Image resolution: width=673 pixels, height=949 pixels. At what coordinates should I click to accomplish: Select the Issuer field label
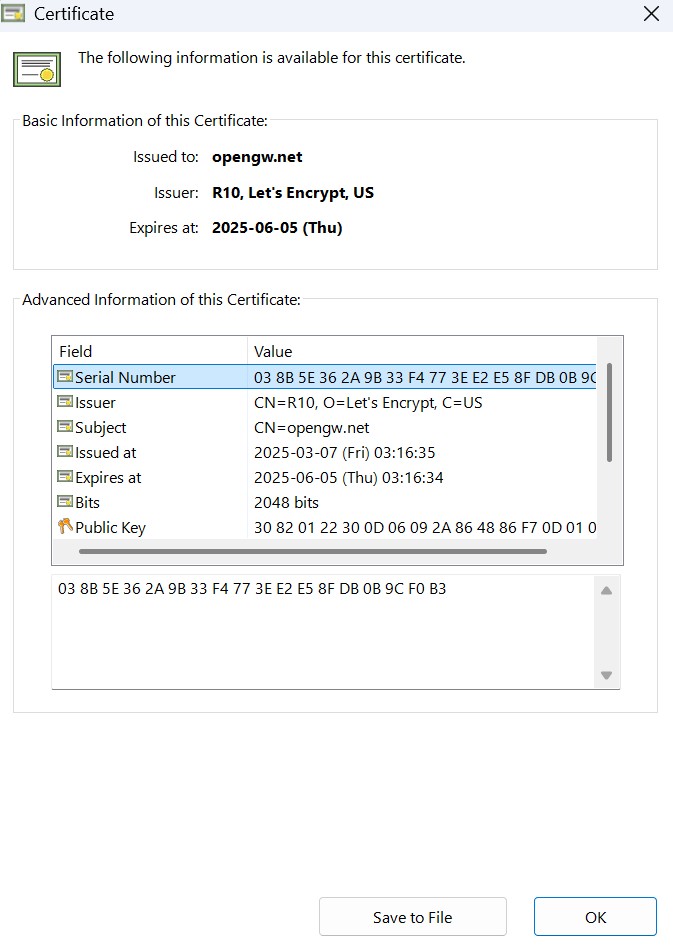tap(95, 402)
